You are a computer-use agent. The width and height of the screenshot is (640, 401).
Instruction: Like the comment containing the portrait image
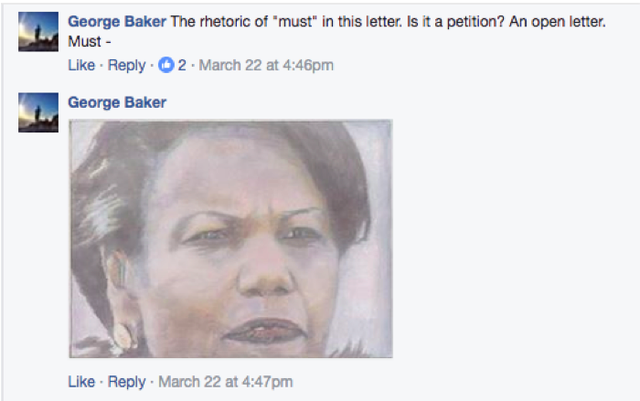(81, 382)
